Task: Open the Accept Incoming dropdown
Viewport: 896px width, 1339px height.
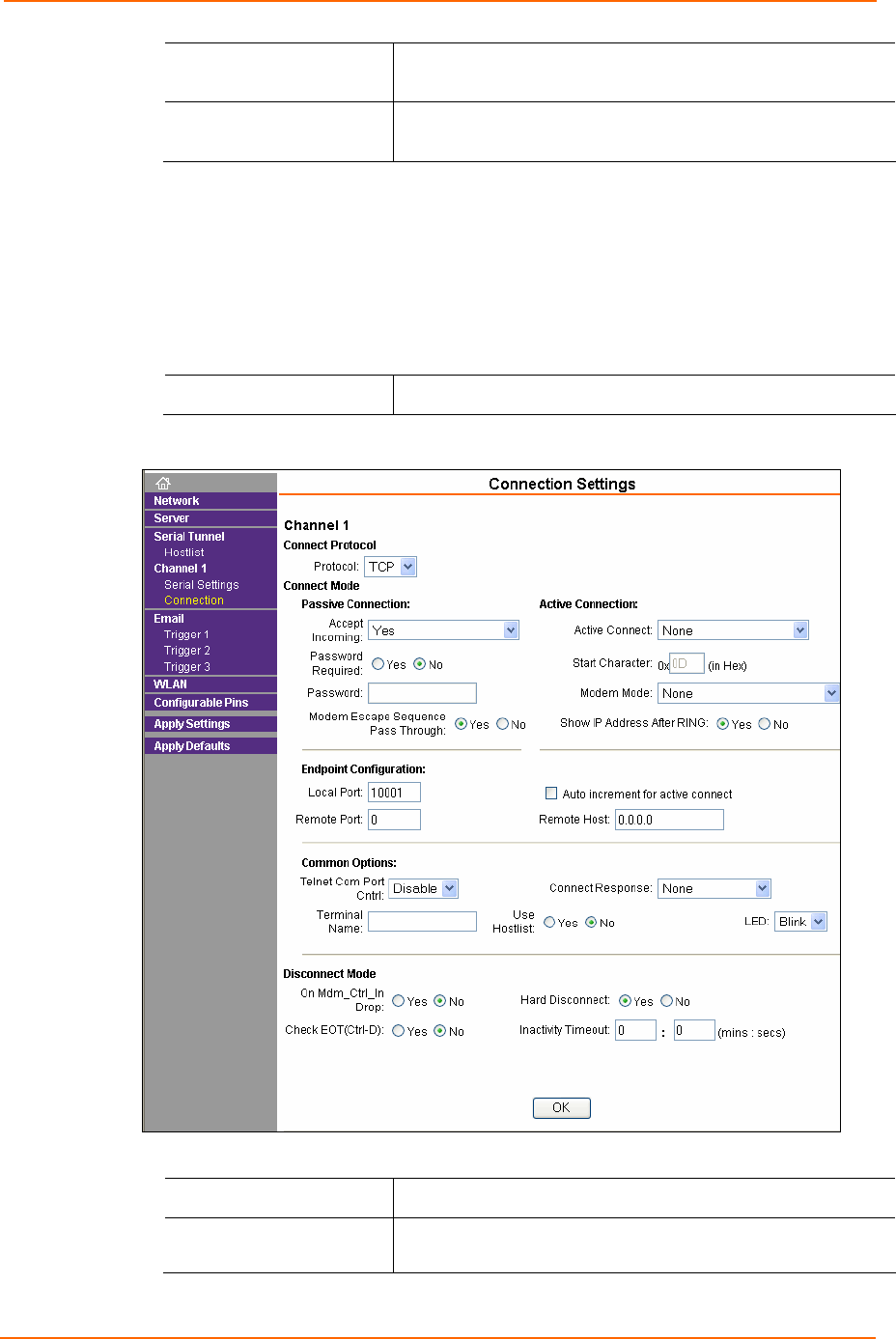Action: pos(444,630)
